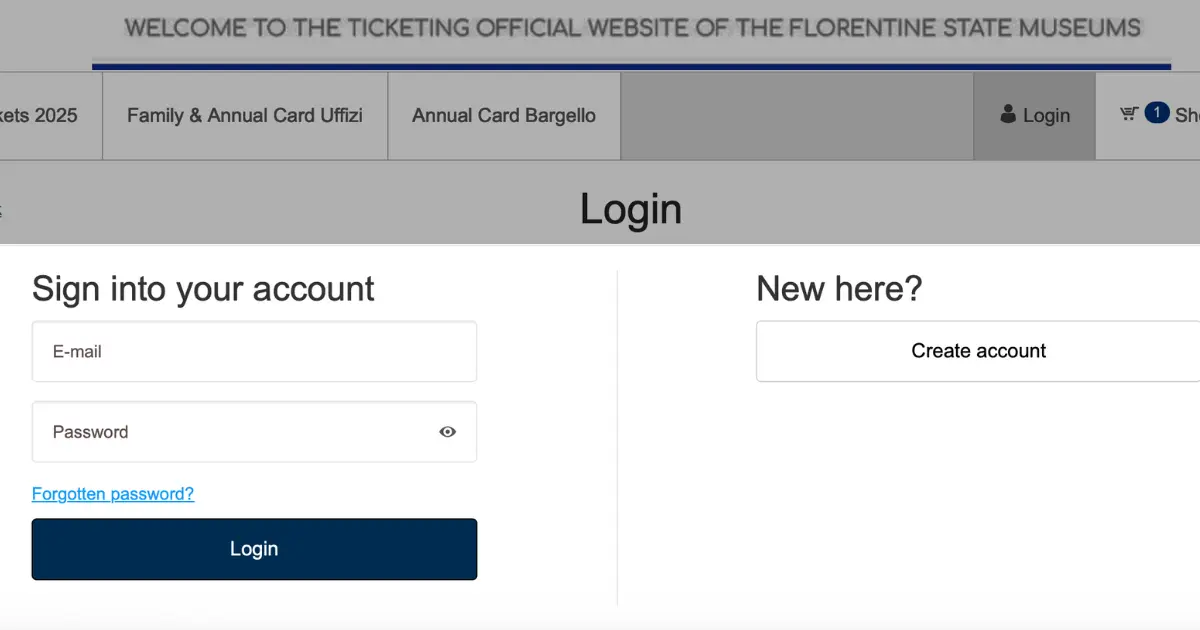Click the blue underline beneath welcome banner
Image resolution: width=1200 pixels, height=630 pixels.
click(631, 67)
